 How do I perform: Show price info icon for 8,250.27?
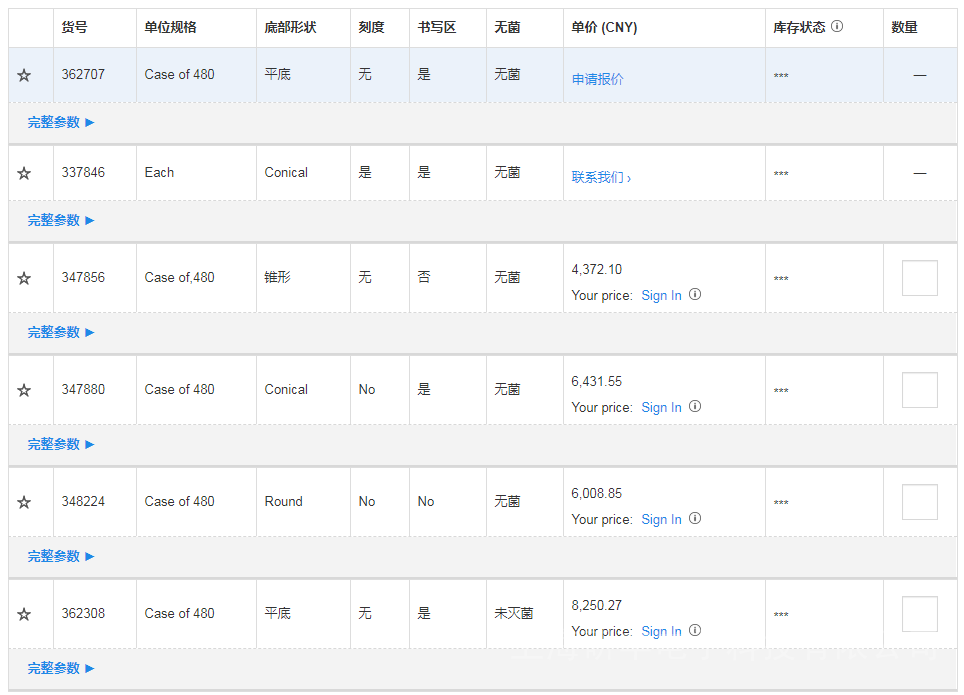695,631
